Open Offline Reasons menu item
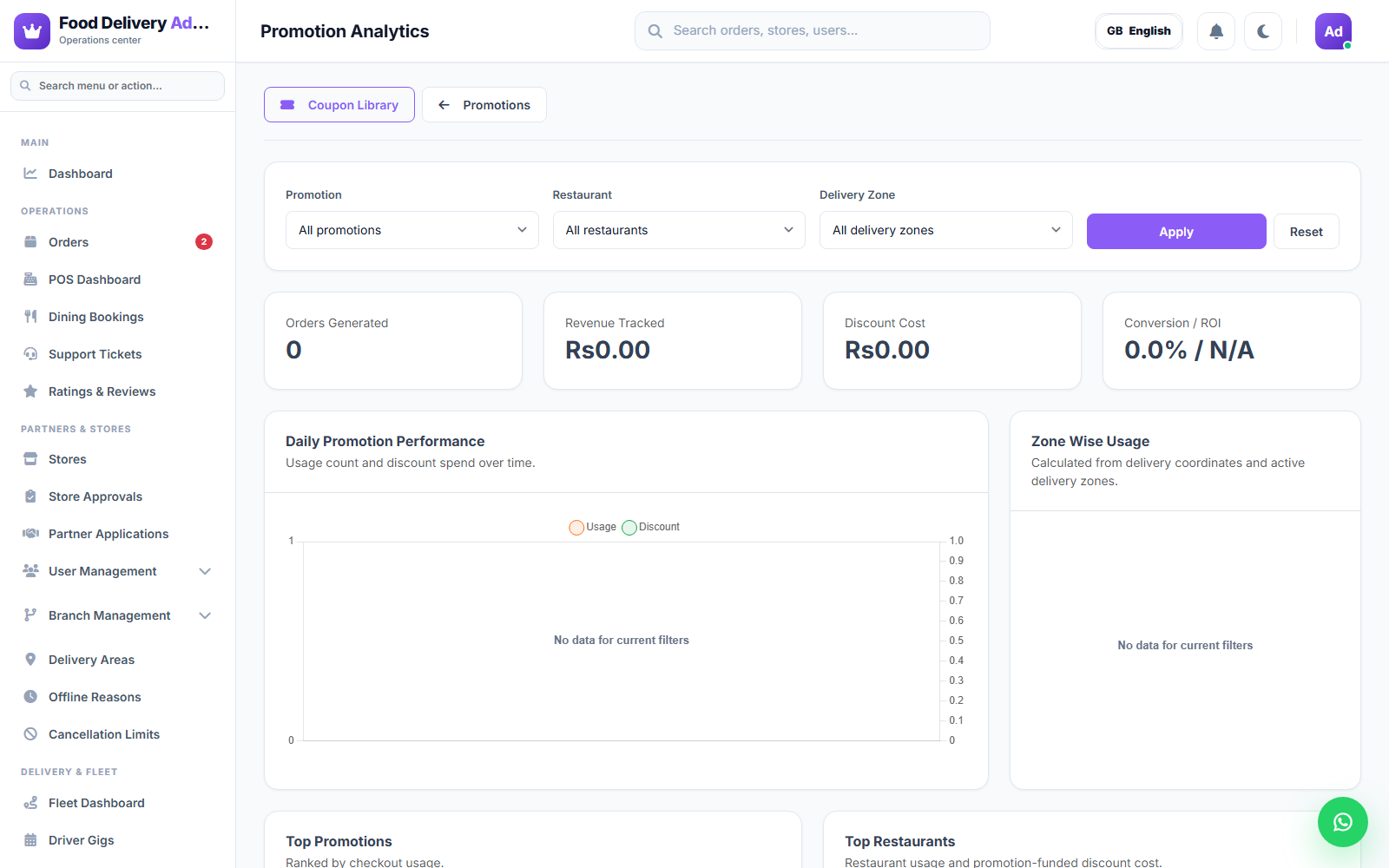 pos(117,697)
